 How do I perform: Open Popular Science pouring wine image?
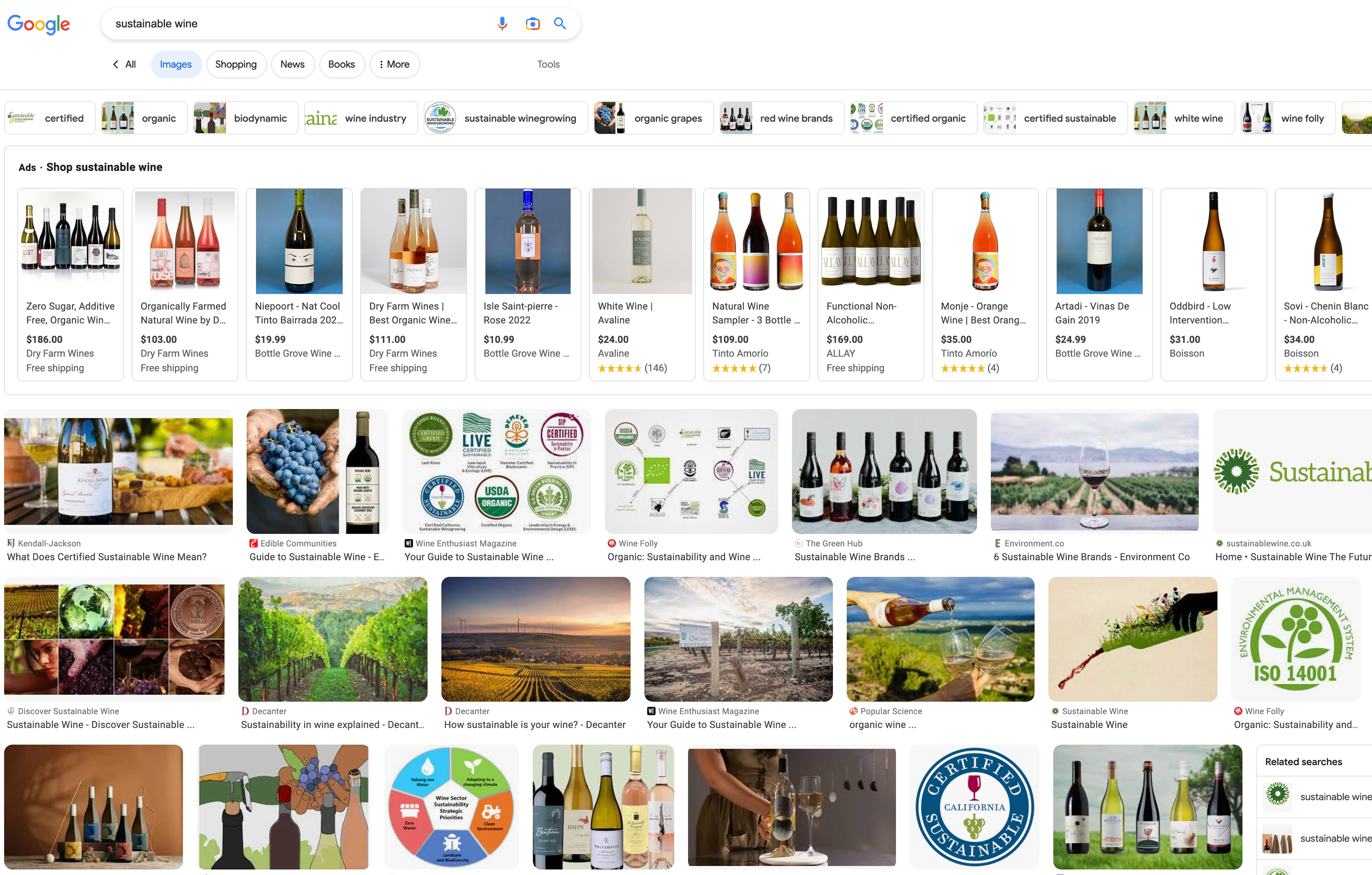click(940, 638)
